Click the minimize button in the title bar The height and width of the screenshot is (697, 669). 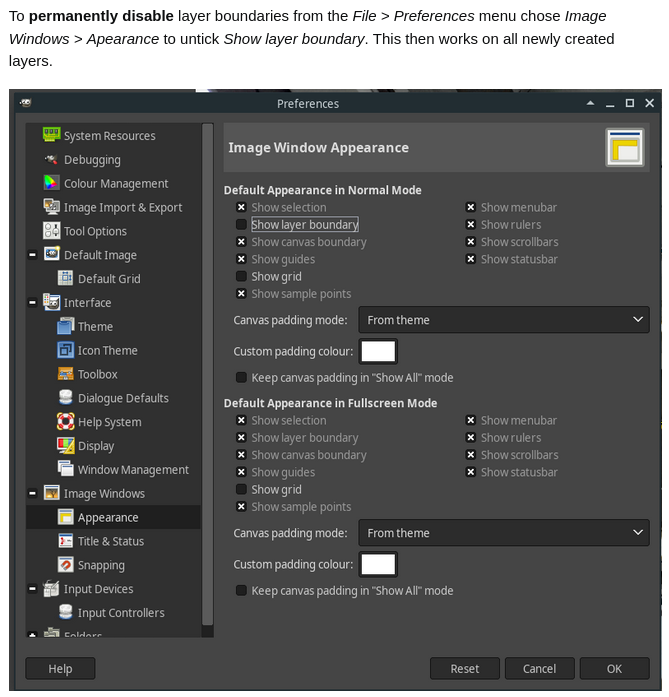tap(610, 104)
